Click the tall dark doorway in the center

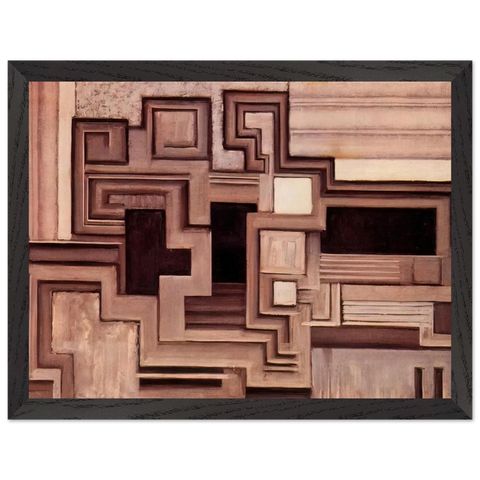point(230,243)
